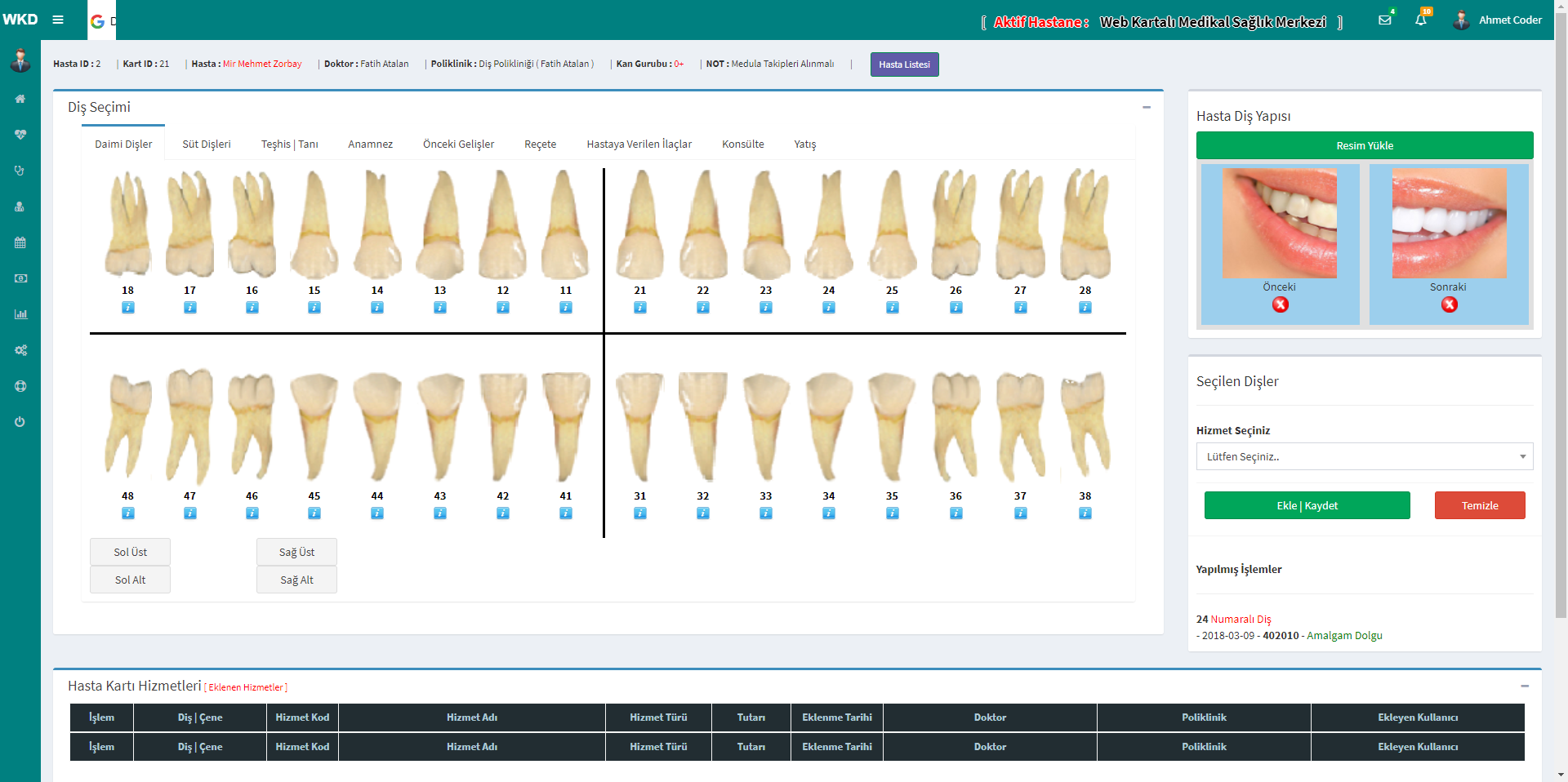The image size is (1568, 782).
Task: Open the calendar icon in sidebar
Action: [x=20, y=242]
